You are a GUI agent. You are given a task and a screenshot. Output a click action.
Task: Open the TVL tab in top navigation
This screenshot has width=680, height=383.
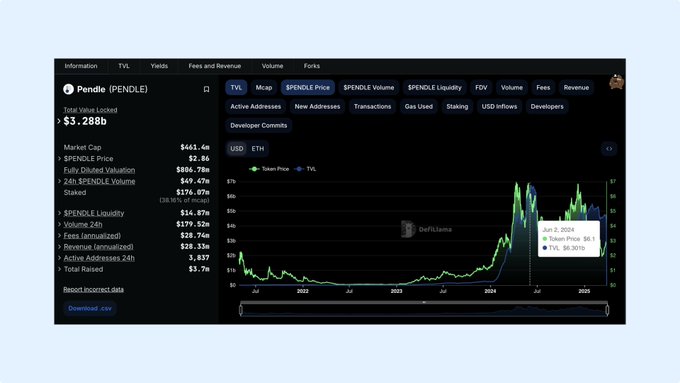(x=124, y=66)
